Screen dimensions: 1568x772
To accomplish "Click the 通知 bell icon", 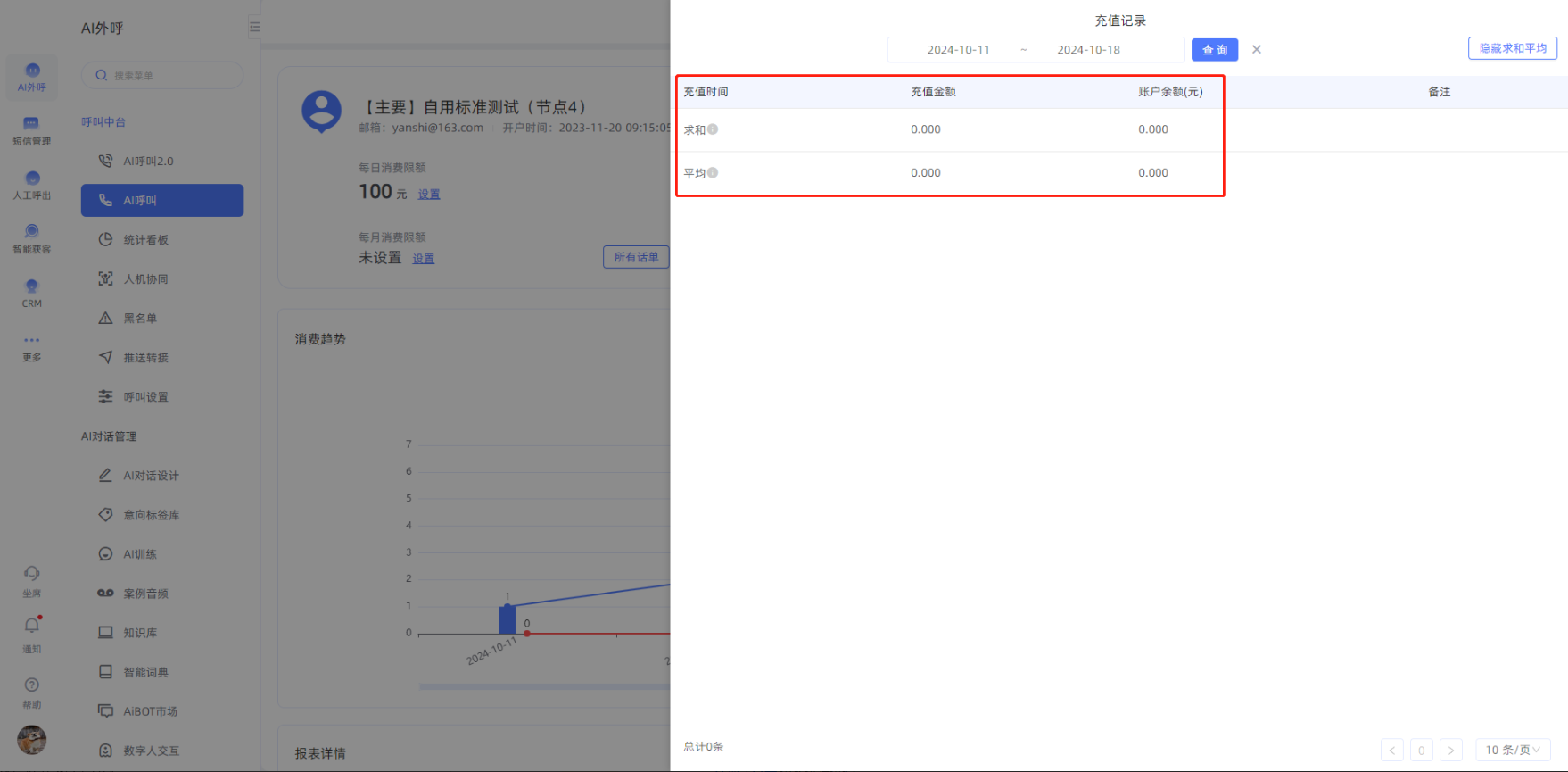I will click(32, 627).
